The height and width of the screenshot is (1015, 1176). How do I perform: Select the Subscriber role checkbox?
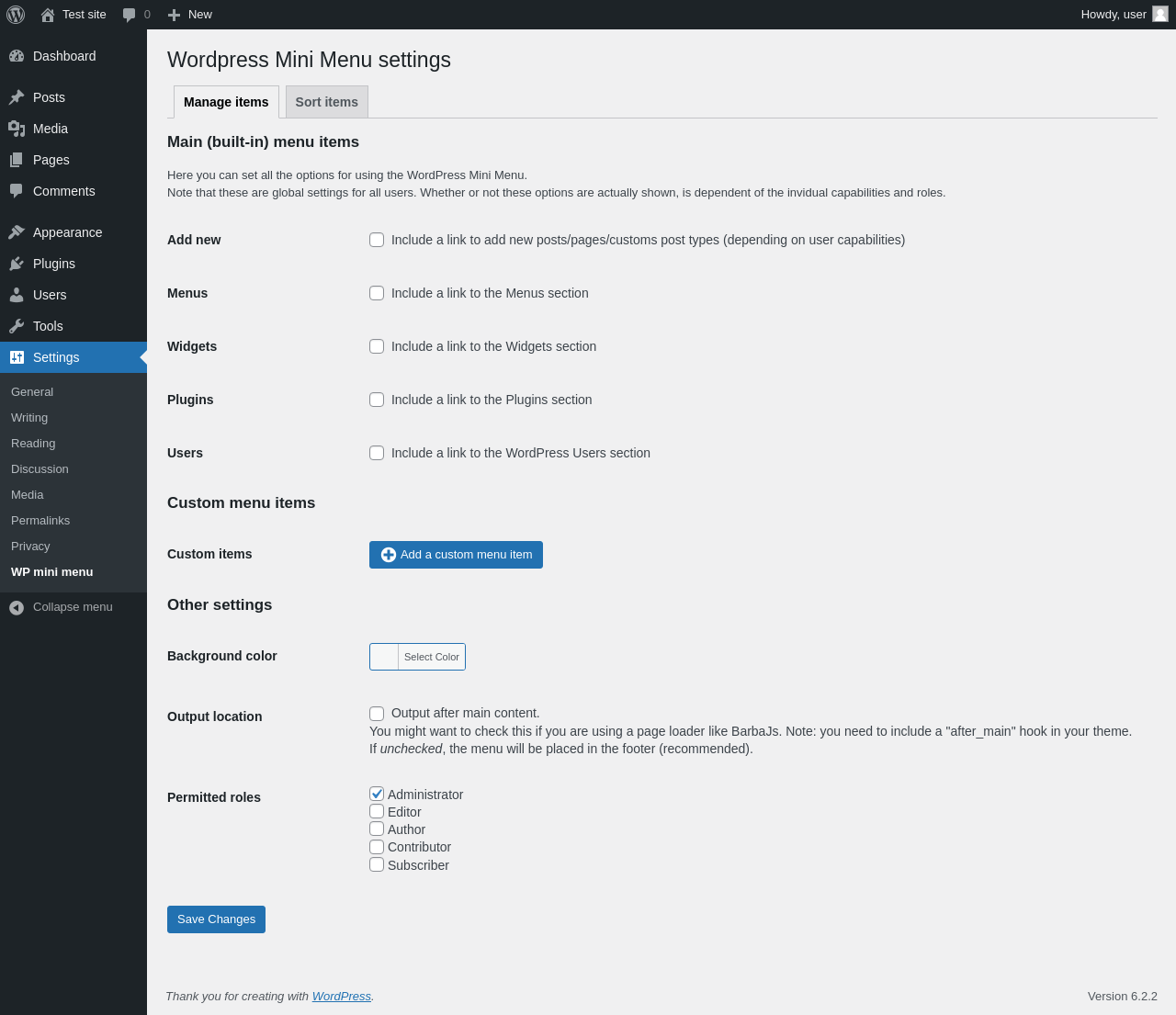tap(377, 864)
